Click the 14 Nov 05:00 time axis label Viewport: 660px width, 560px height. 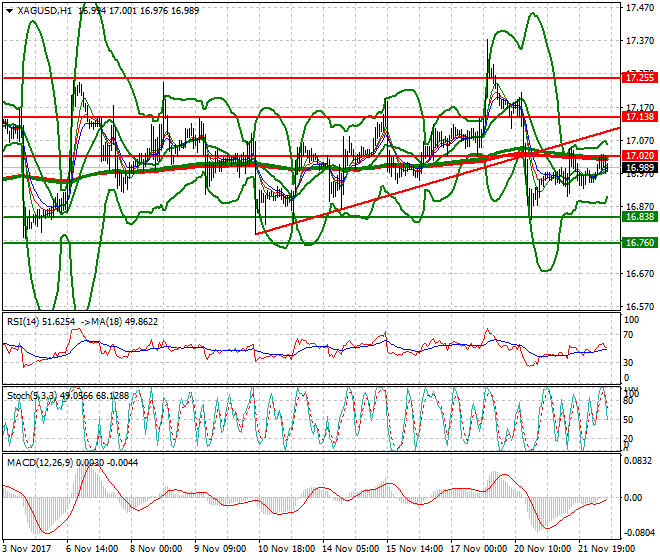tap(351, 549)
